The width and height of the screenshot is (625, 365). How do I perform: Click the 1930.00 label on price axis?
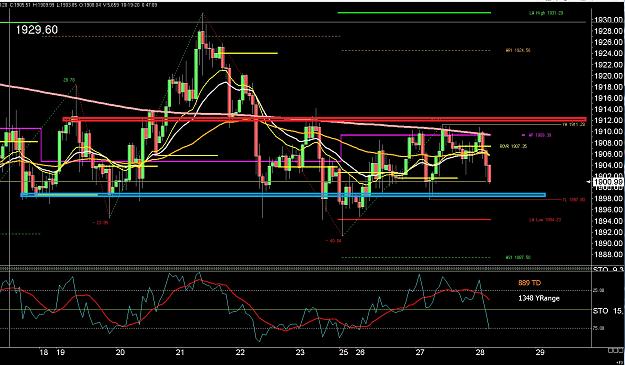tap(608, 20)
